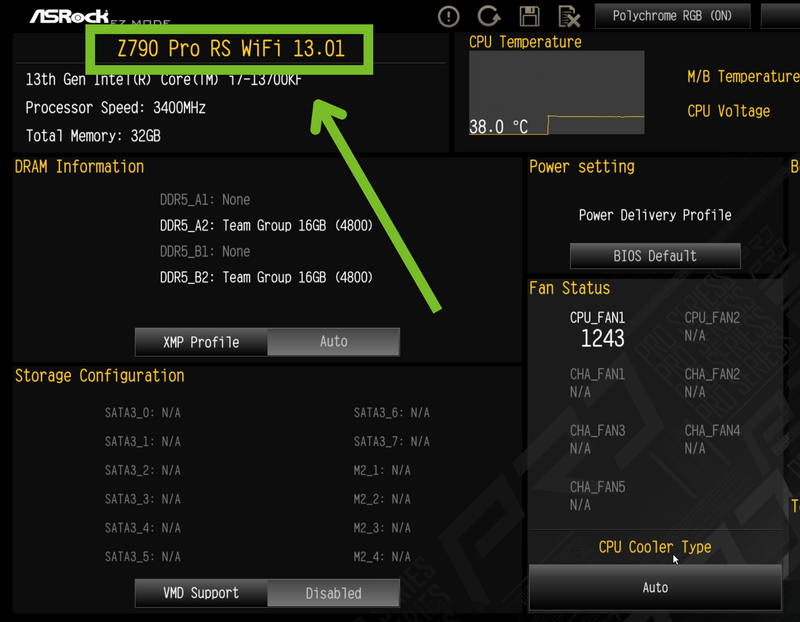Click the BIOS Default button

click(x=655, y=255)
